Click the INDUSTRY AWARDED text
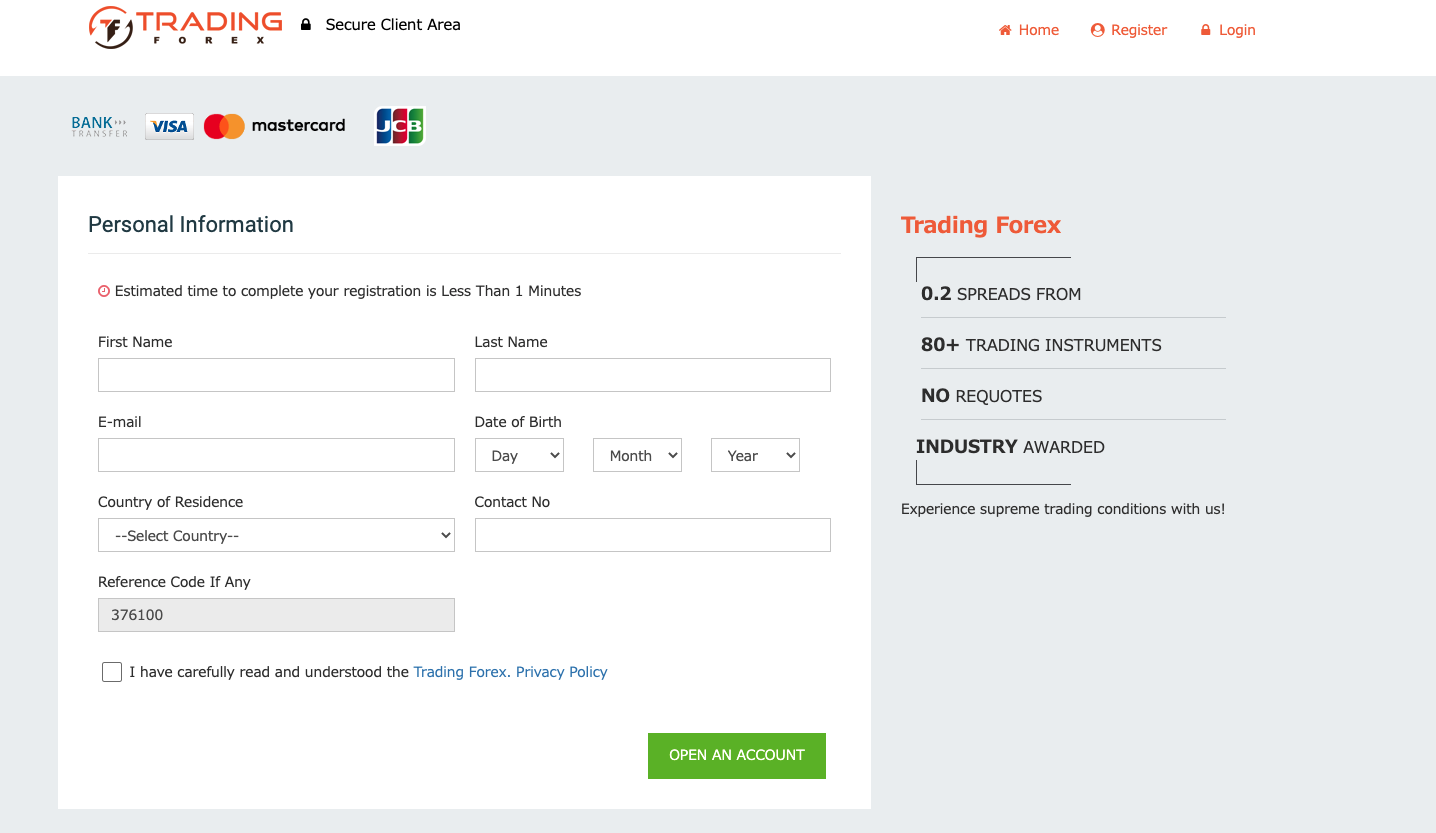 1010,447
